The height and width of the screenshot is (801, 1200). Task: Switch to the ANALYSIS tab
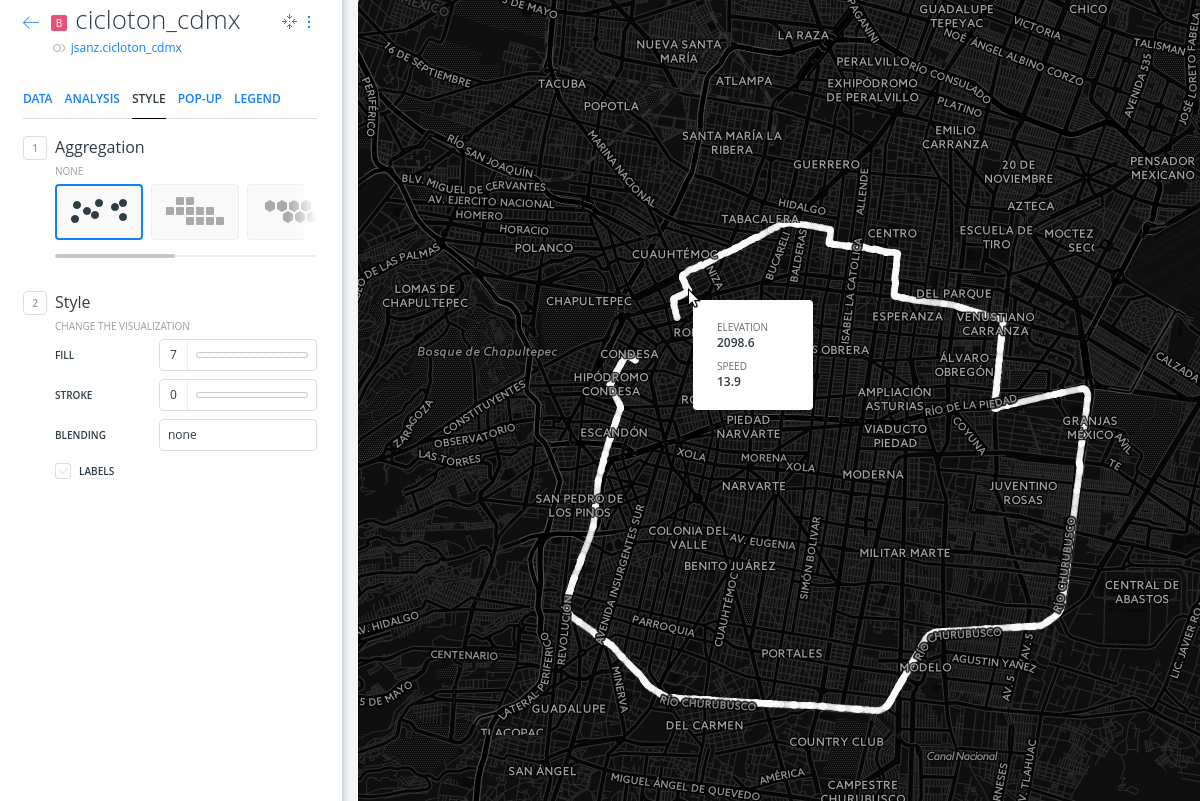pos(92,99)
